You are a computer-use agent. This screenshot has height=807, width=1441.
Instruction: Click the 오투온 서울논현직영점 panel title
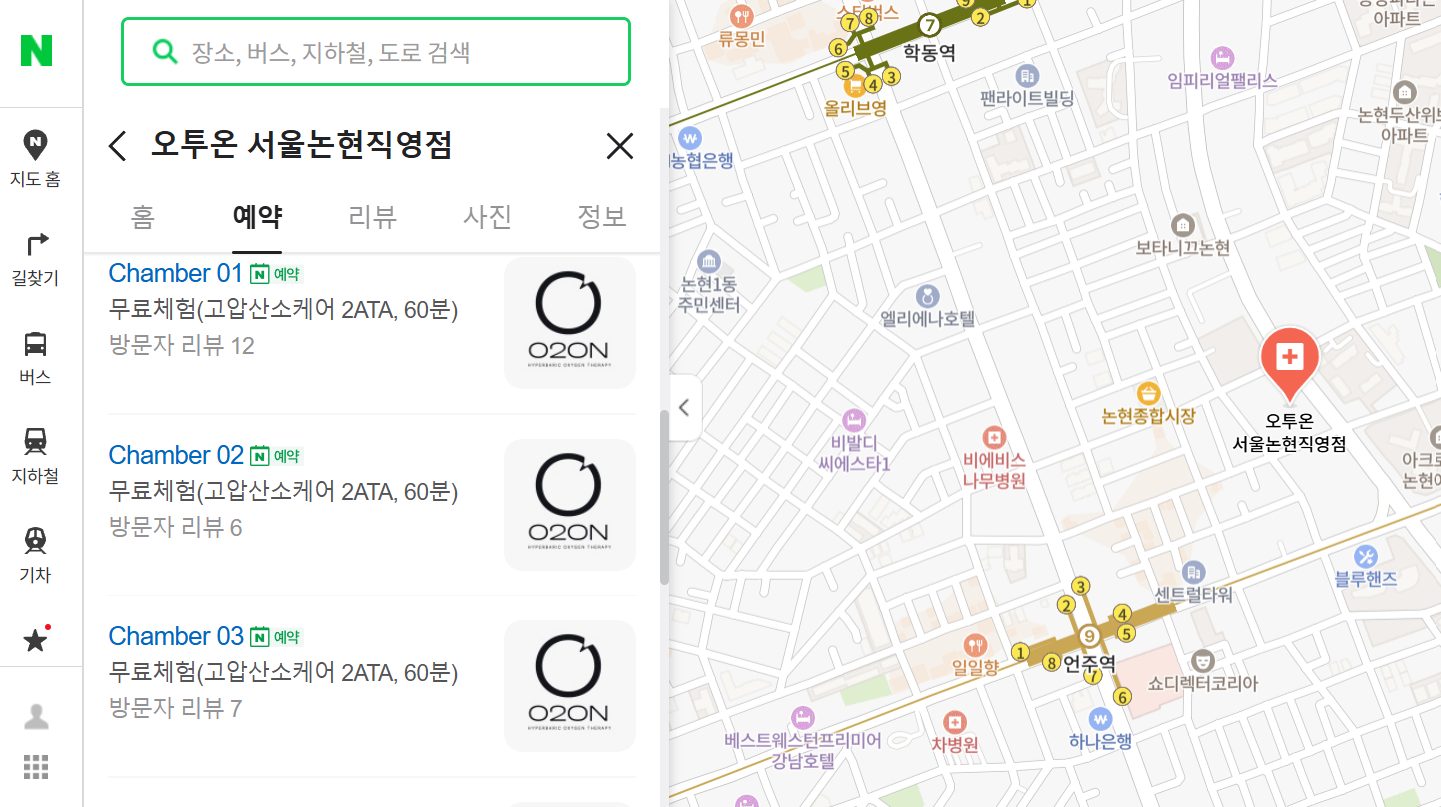(x=301, y=145)
